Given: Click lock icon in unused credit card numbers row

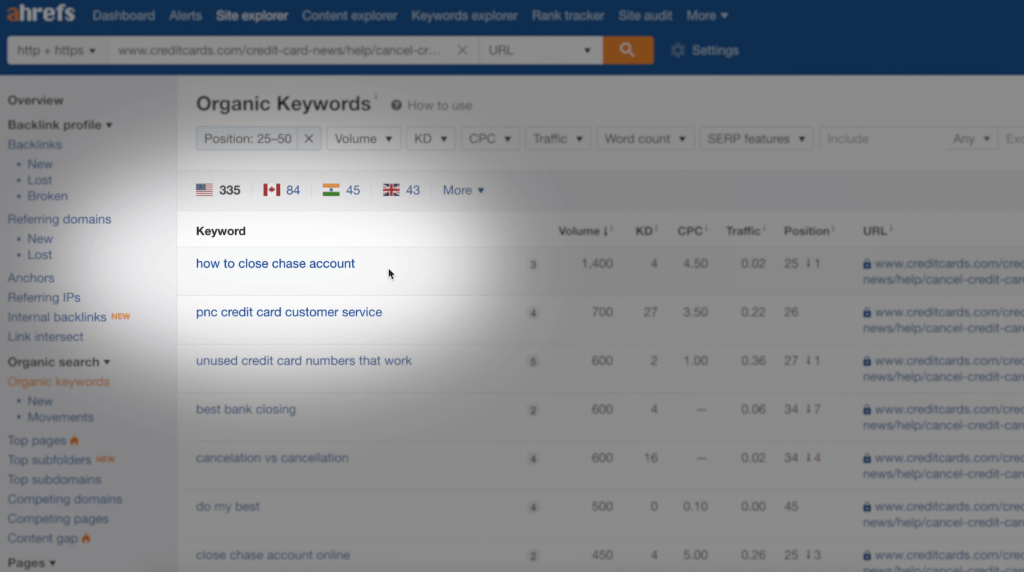Looking at the screenshot, I should point(867,361).
